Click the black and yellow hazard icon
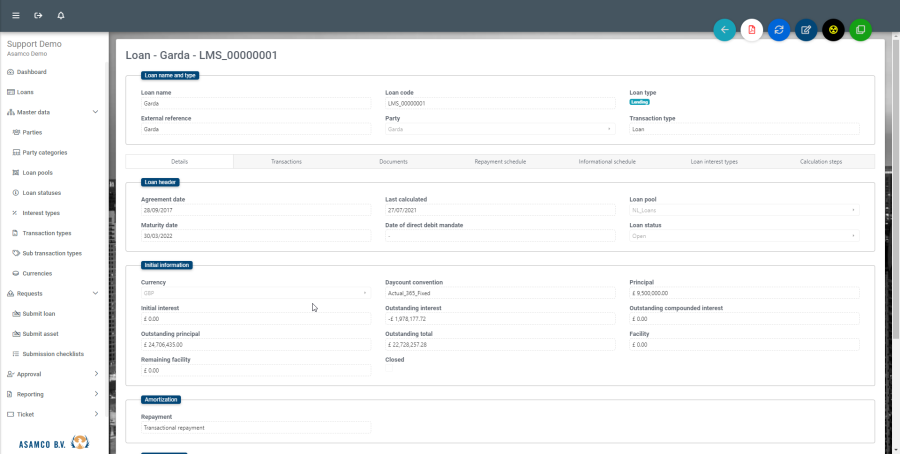This screenshot has width=900, height=454. (x=833, y=30)
